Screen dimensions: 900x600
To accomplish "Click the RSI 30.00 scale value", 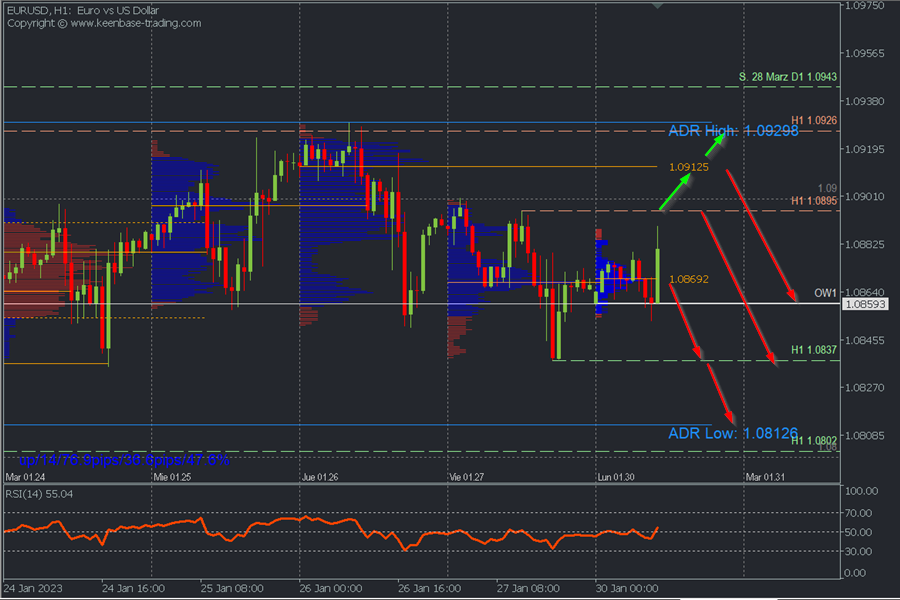I will pos(858,552).
